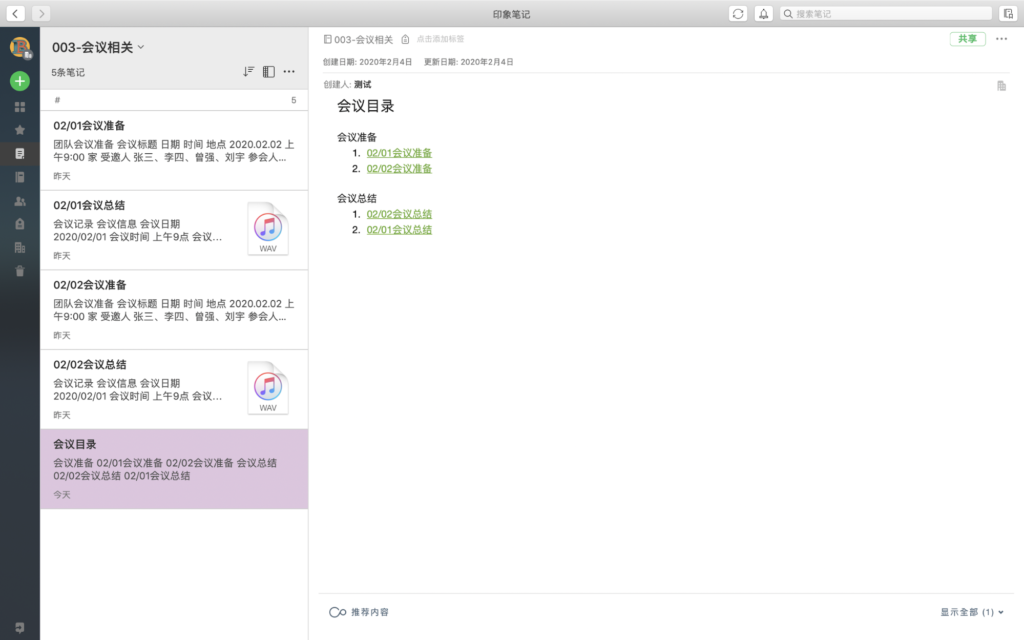
Task: Click the sort notes icon
Action: point(248,72)
